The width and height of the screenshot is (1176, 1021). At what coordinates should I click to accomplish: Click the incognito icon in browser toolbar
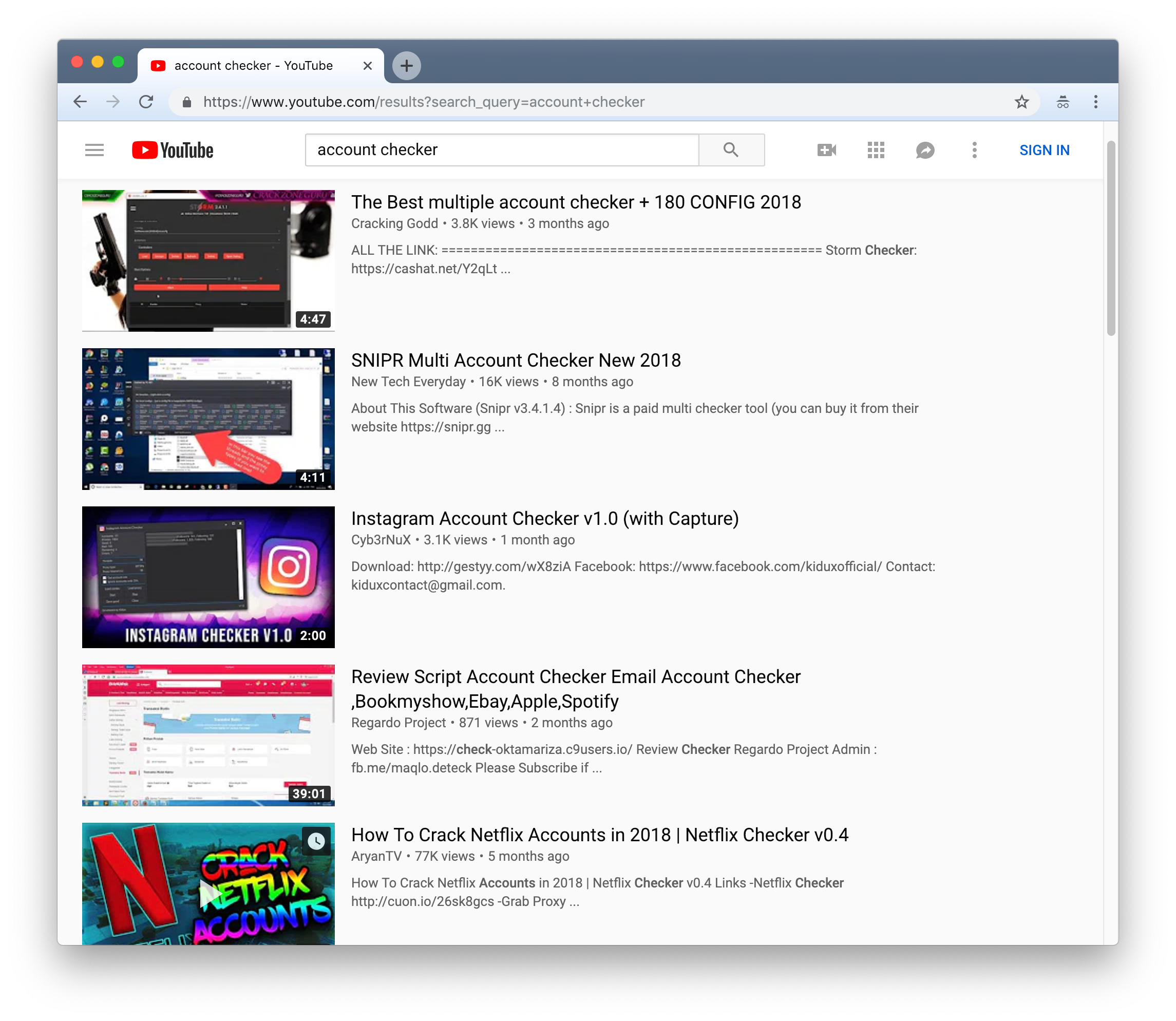[1063, 102]
